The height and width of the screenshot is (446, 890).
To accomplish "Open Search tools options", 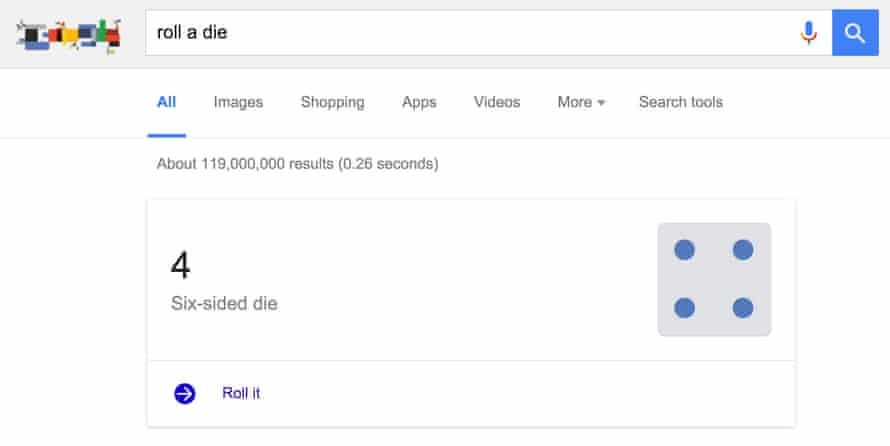I will click(x=680, y=102).
